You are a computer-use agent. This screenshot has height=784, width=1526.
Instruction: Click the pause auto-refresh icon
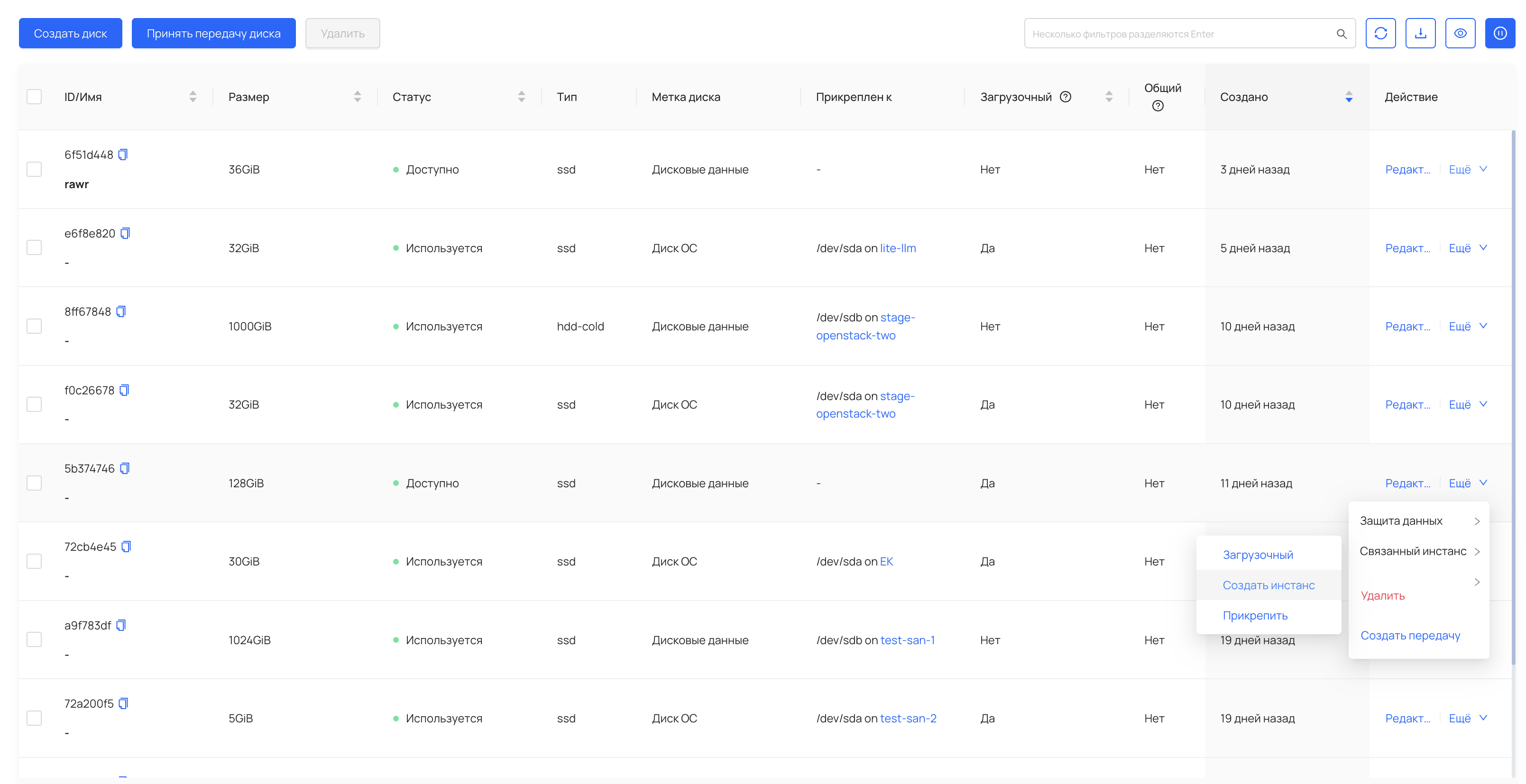tap(1499, 33)
